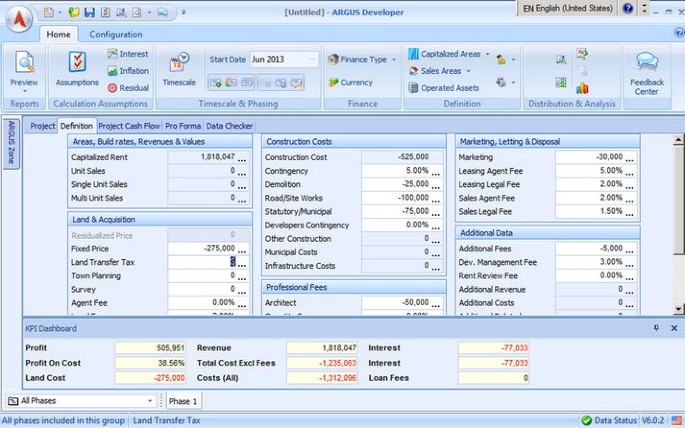Pin the KPI Dashboard panel
Image resolution: width=685 pixels, height=428 pixels.
(x=656, y=328)
